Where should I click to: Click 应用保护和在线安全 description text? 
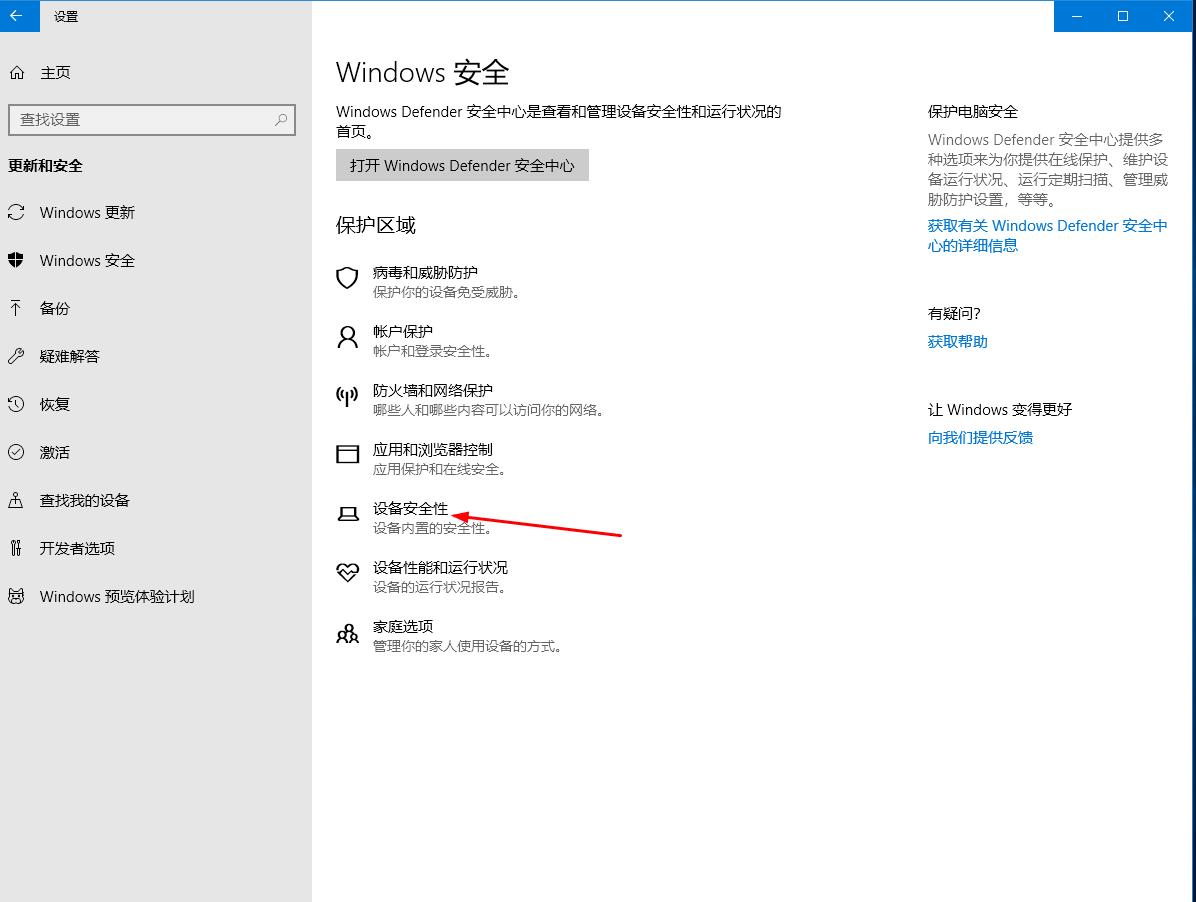tap(439, 469)
